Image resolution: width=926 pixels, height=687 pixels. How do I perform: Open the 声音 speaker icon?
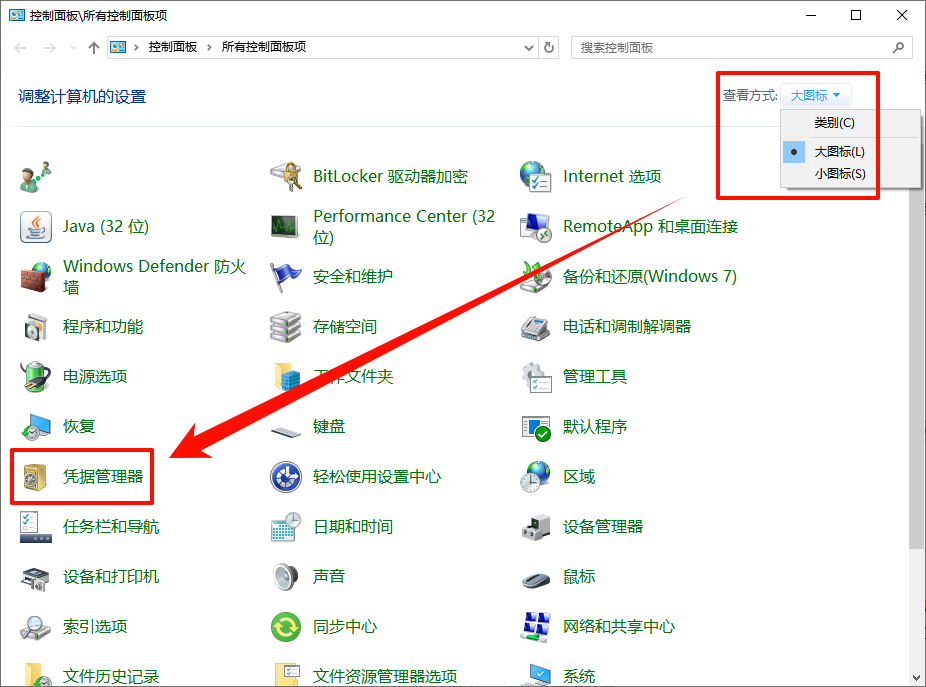(286, 577)
